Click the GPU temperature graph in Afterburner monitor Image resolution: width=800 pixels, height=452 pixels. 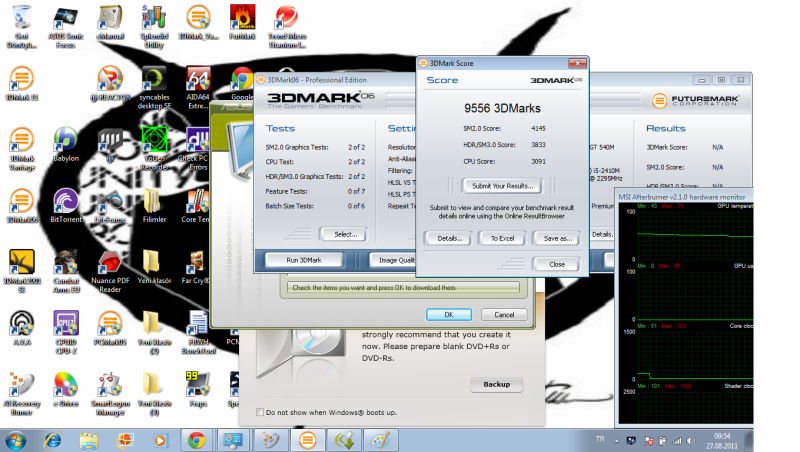tap(694, 233)
